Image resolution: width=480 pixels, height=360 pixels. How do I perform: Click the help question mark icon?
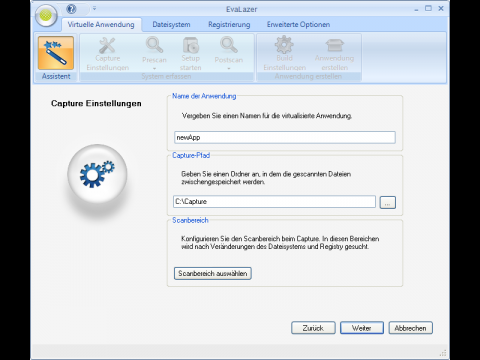[x=71, y=9]
